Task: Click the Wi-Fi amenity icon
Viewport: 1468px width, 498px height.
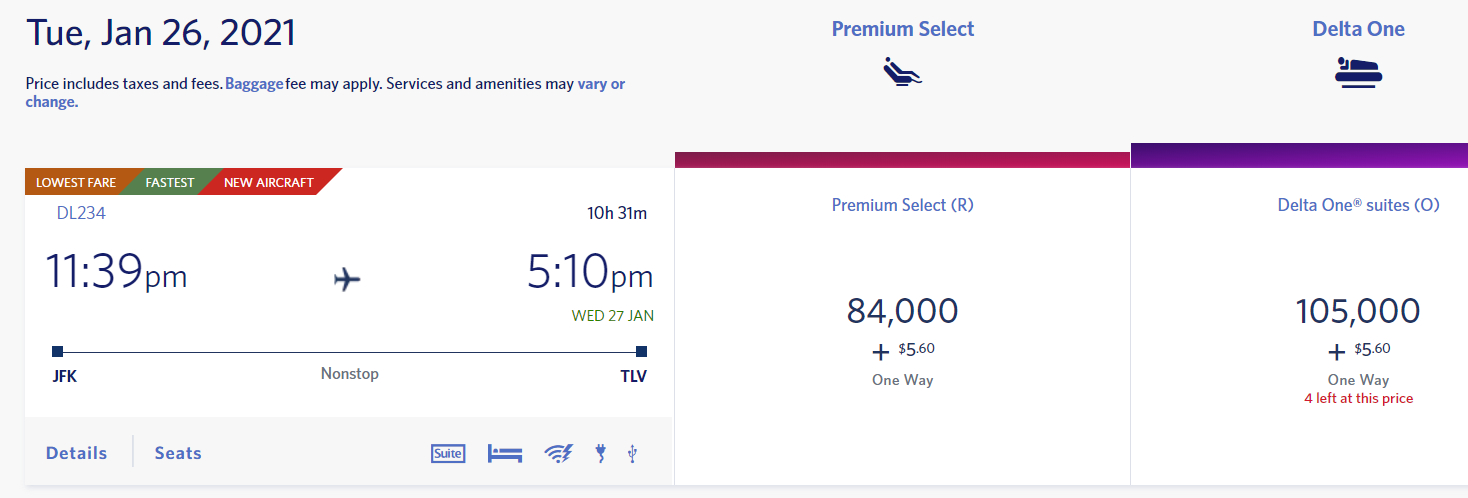Action: pos(558,453)
